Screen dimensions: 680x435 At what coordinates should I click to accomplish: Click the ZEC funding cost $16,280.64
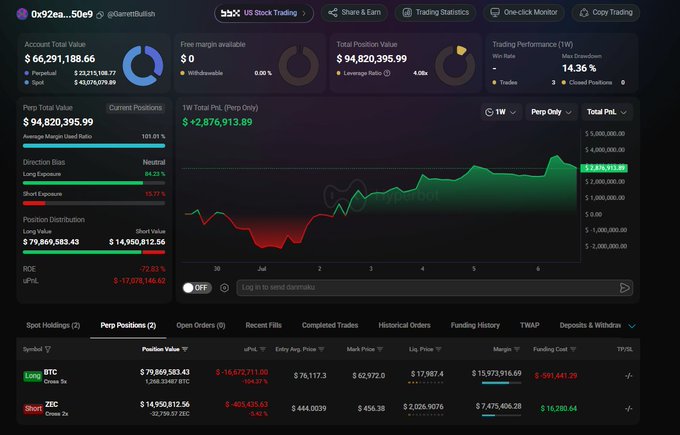click(x=559, y=408)
